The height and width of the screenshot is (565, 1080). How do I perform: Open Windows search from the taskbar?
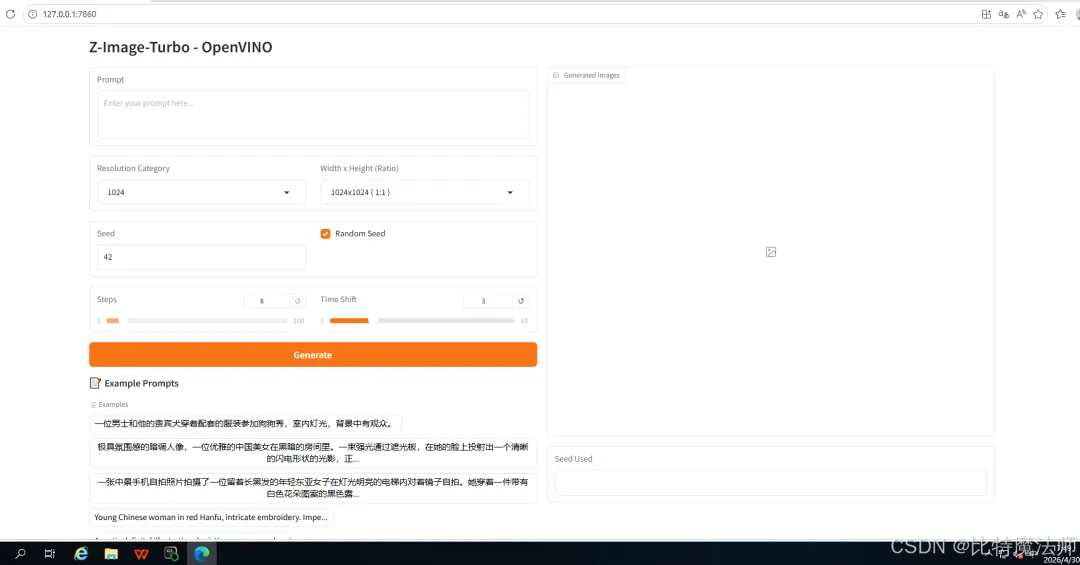pos(20,553)
